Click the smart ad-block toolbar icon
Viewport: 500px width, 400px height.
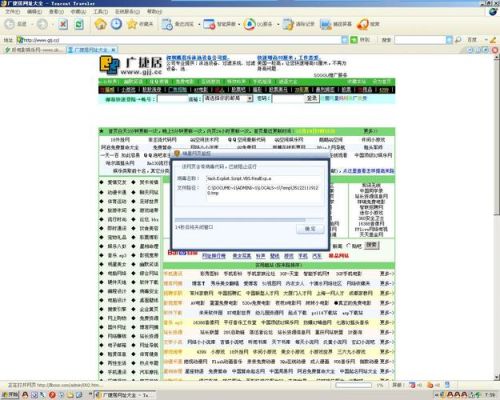coord(209,24)
